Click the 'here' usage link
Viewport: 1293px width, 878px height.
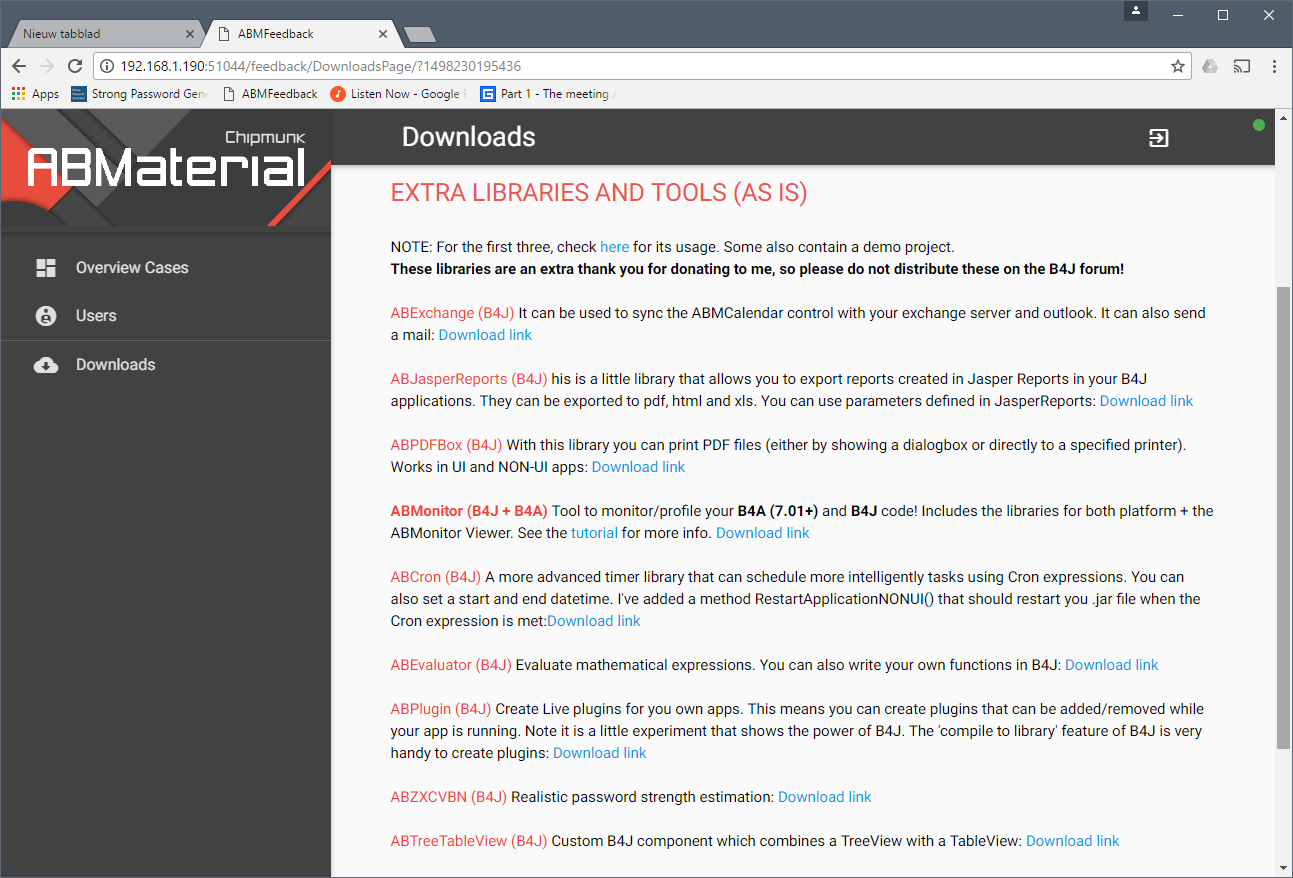pos(614,246)
